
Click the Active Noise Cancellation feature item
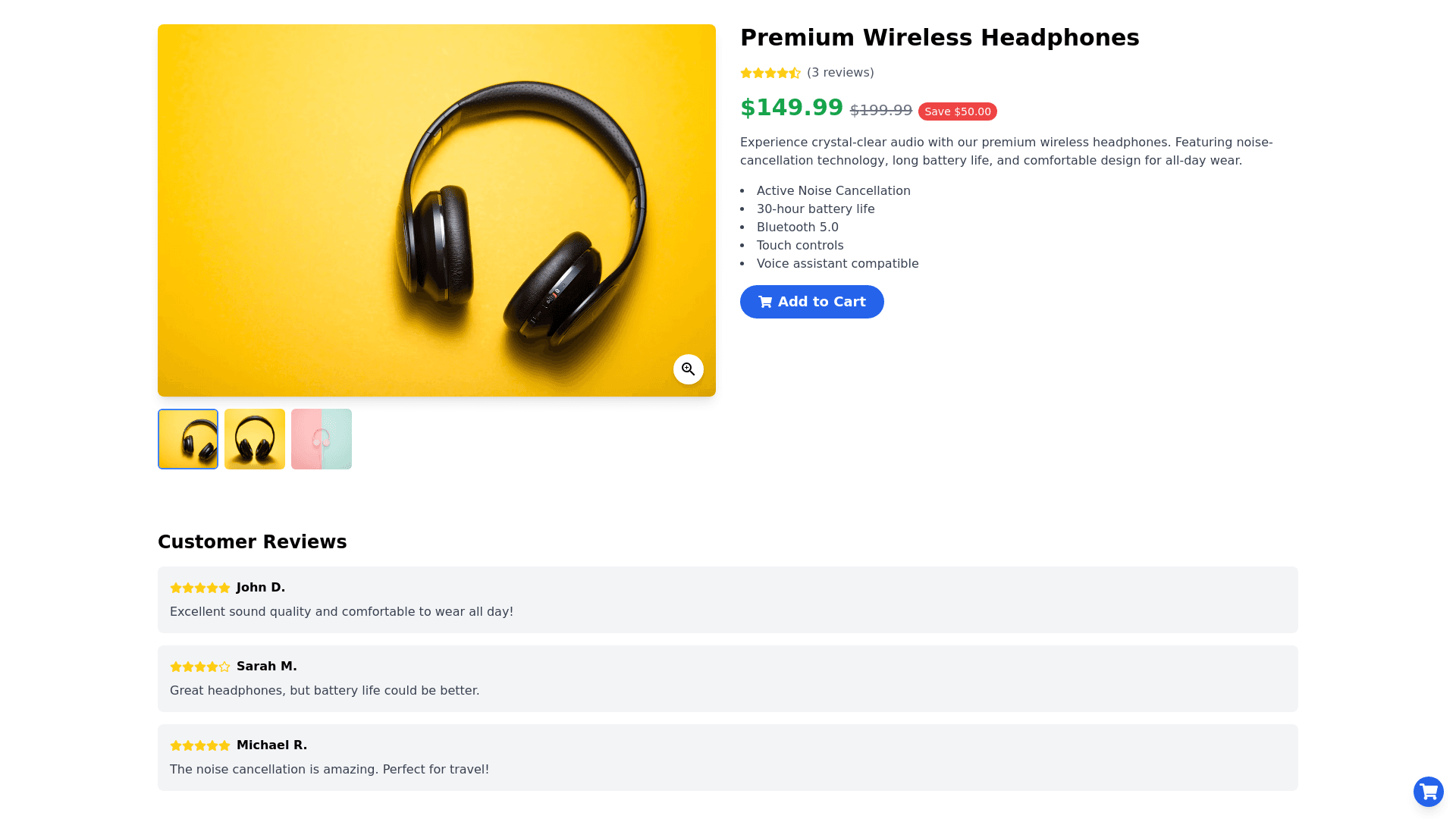coord(833,191)
